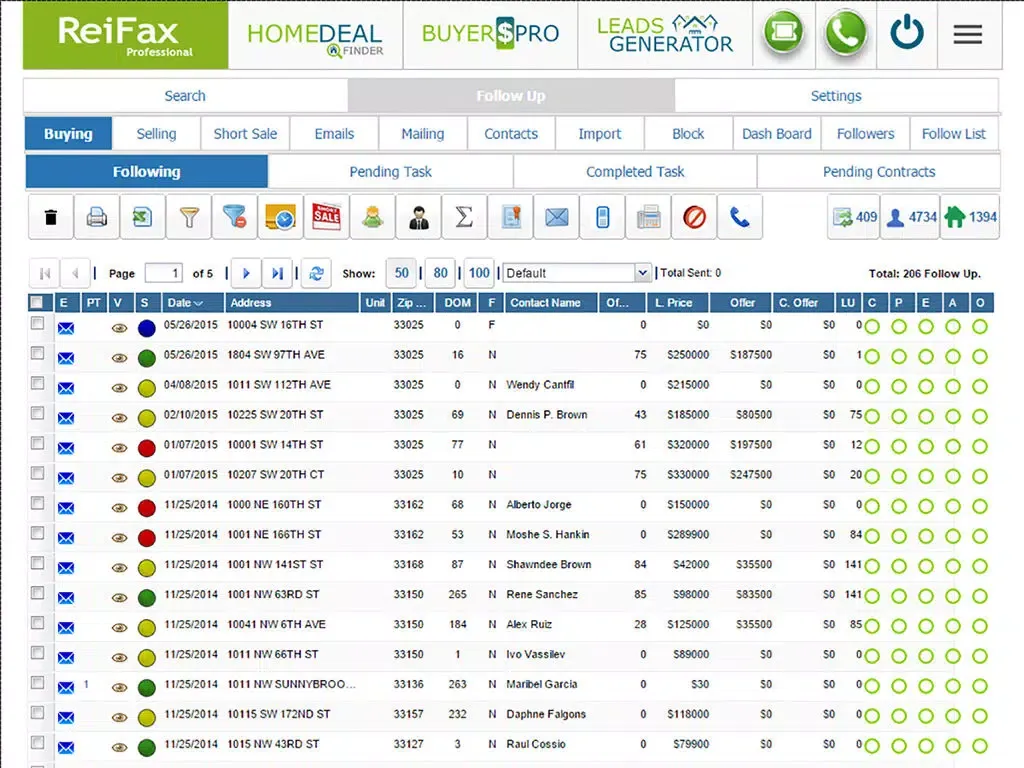This screenshot has height=768, width=1024.
Task: Click red status dot for 10001 SW 14TH ST
Action: coord(147,448)
